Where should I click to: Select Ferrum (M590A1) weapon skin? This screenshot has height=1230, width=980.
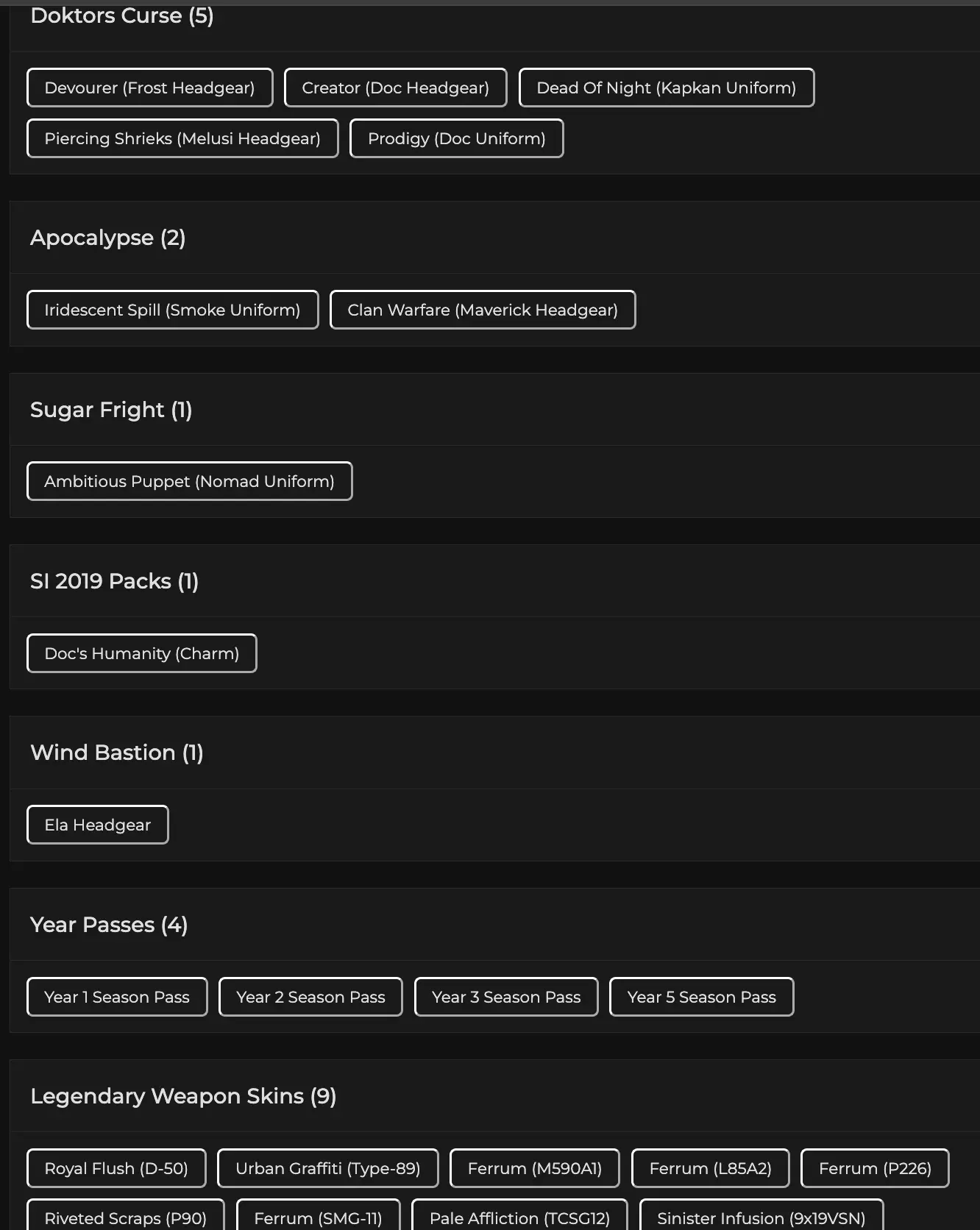tap(534, 1168)
